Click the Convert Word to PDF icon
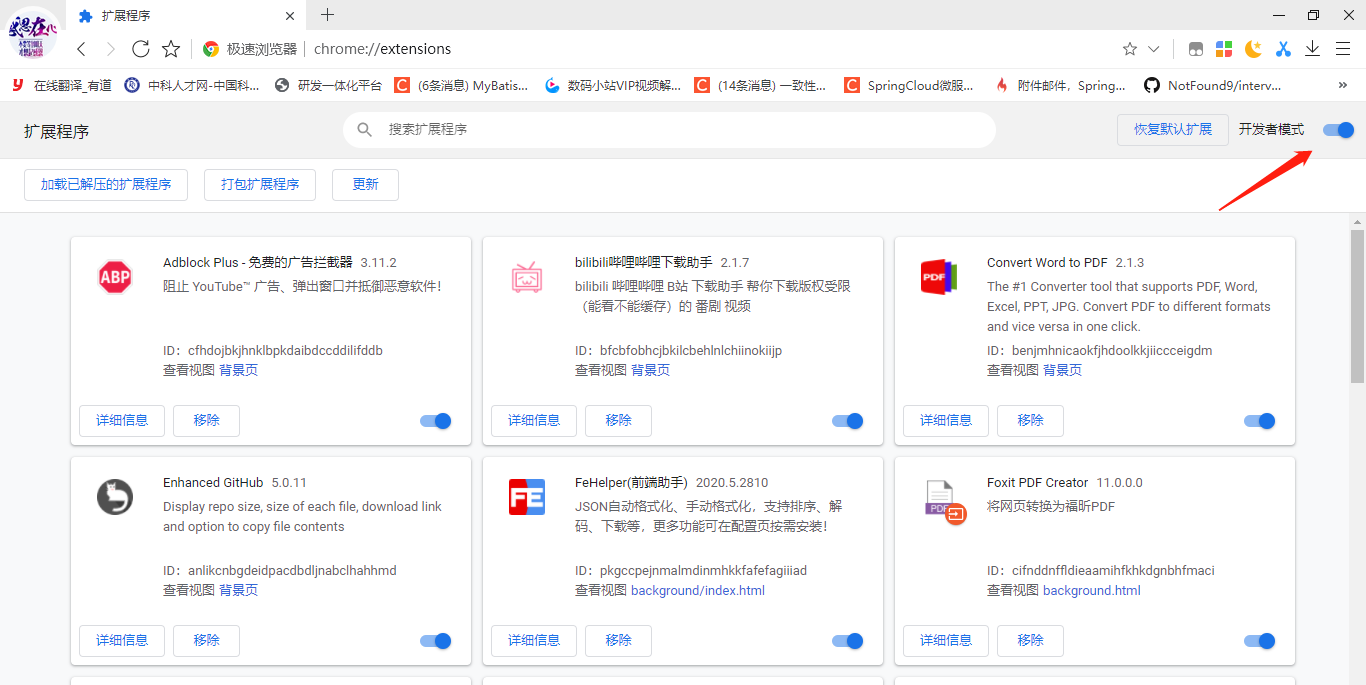Viewport: 1366px width, 685px height. 938,278
